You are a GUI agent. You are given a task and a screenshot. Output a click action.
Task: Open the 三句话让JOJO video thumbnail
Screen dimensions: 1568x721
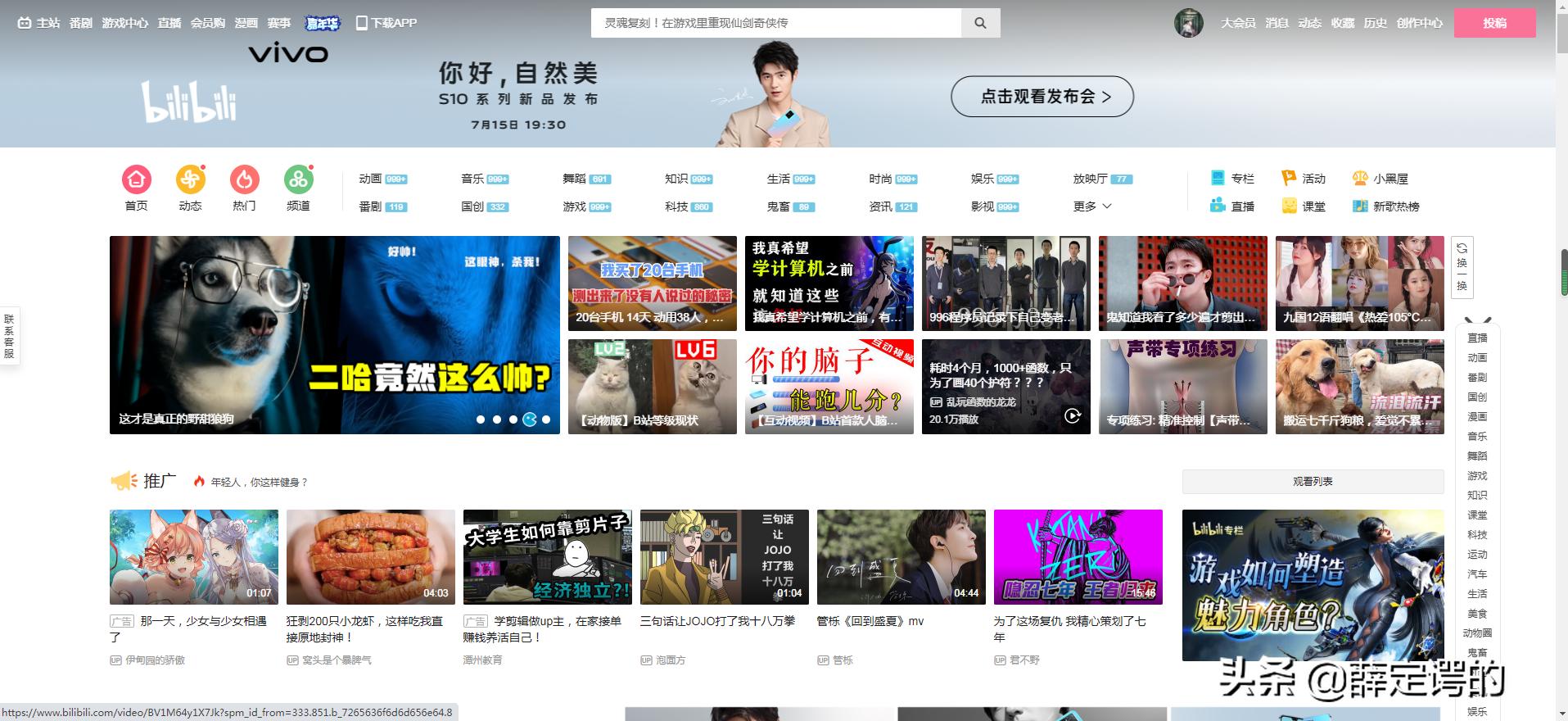tap(725, 557)
